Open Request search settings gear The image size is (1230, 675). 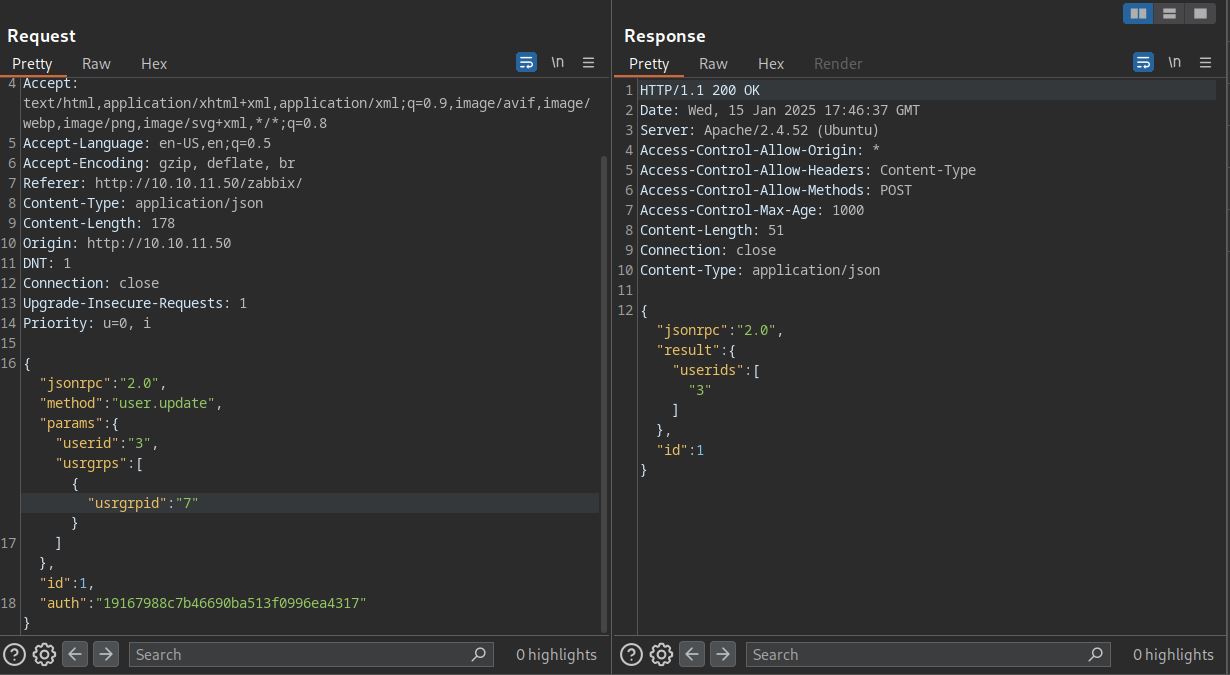(x=44, y=654)
